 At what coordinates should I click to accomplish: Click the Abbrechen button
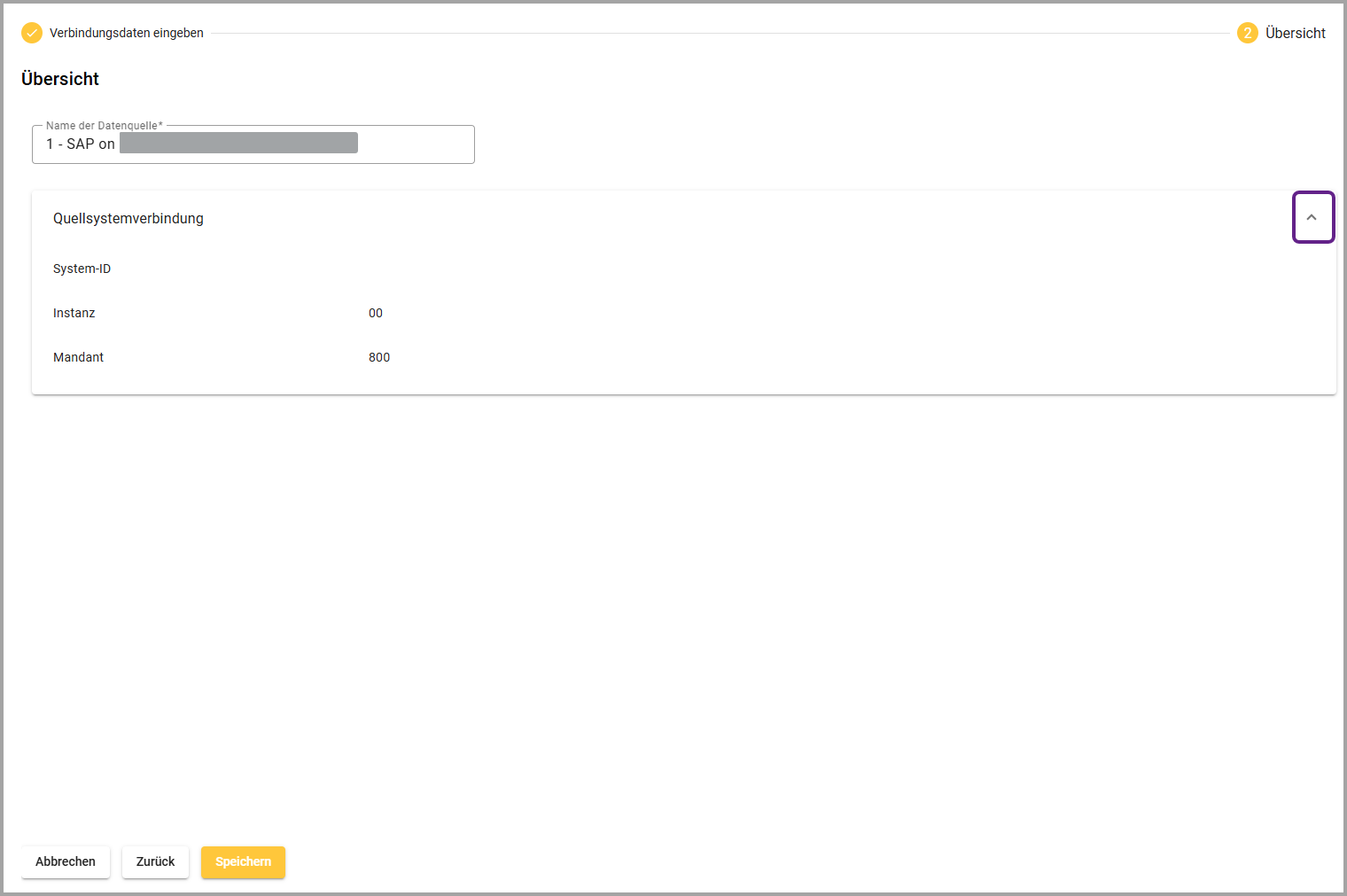coord(66,861)
